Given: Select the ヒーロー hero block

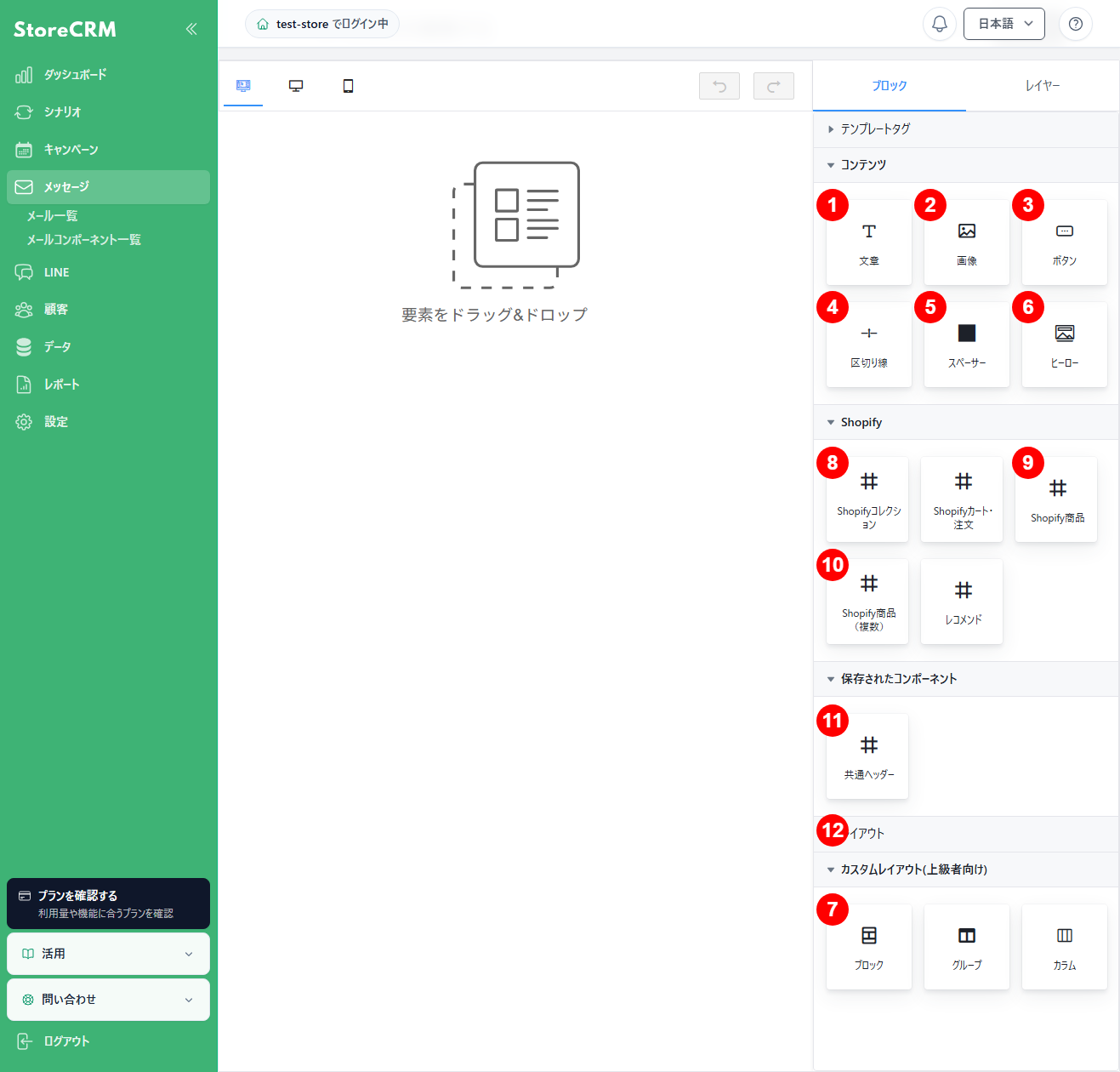Looking at the screenshot, I should click(1065, 345).
